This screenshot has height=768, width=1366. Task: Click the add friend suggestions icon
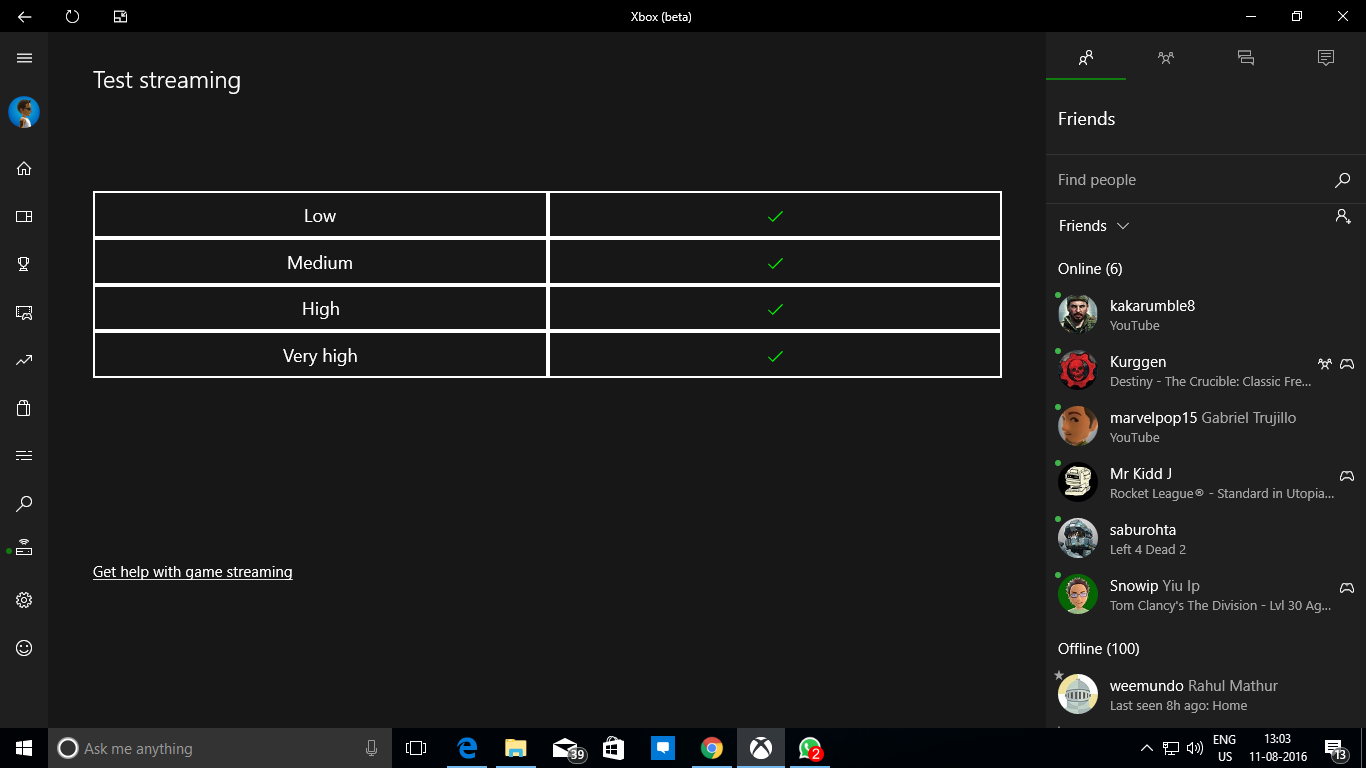[1343, 216]
